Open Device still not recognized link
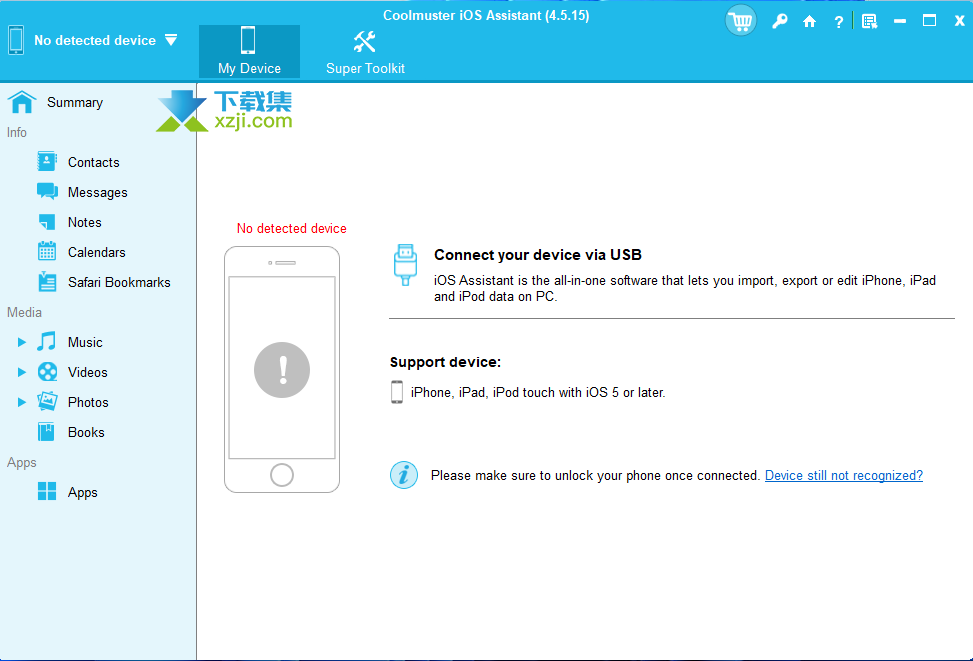Screen dimensions: 973x661 pyautogui.click(x=844, y=475)
